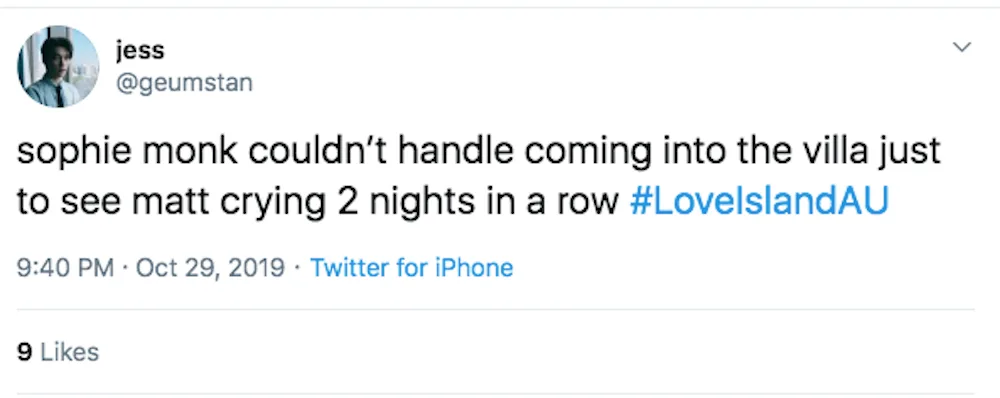Open the display name jess

(140, 50)
